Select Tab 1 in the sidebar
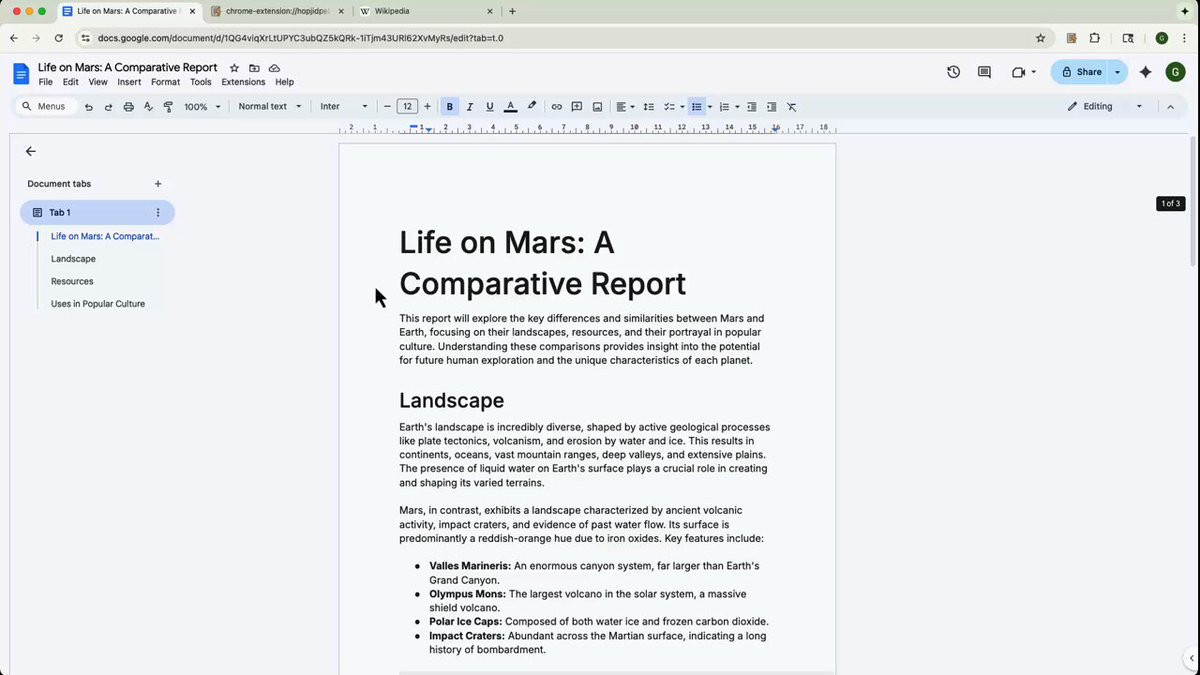The image size is (1200, 675). (x=97, y=212)
